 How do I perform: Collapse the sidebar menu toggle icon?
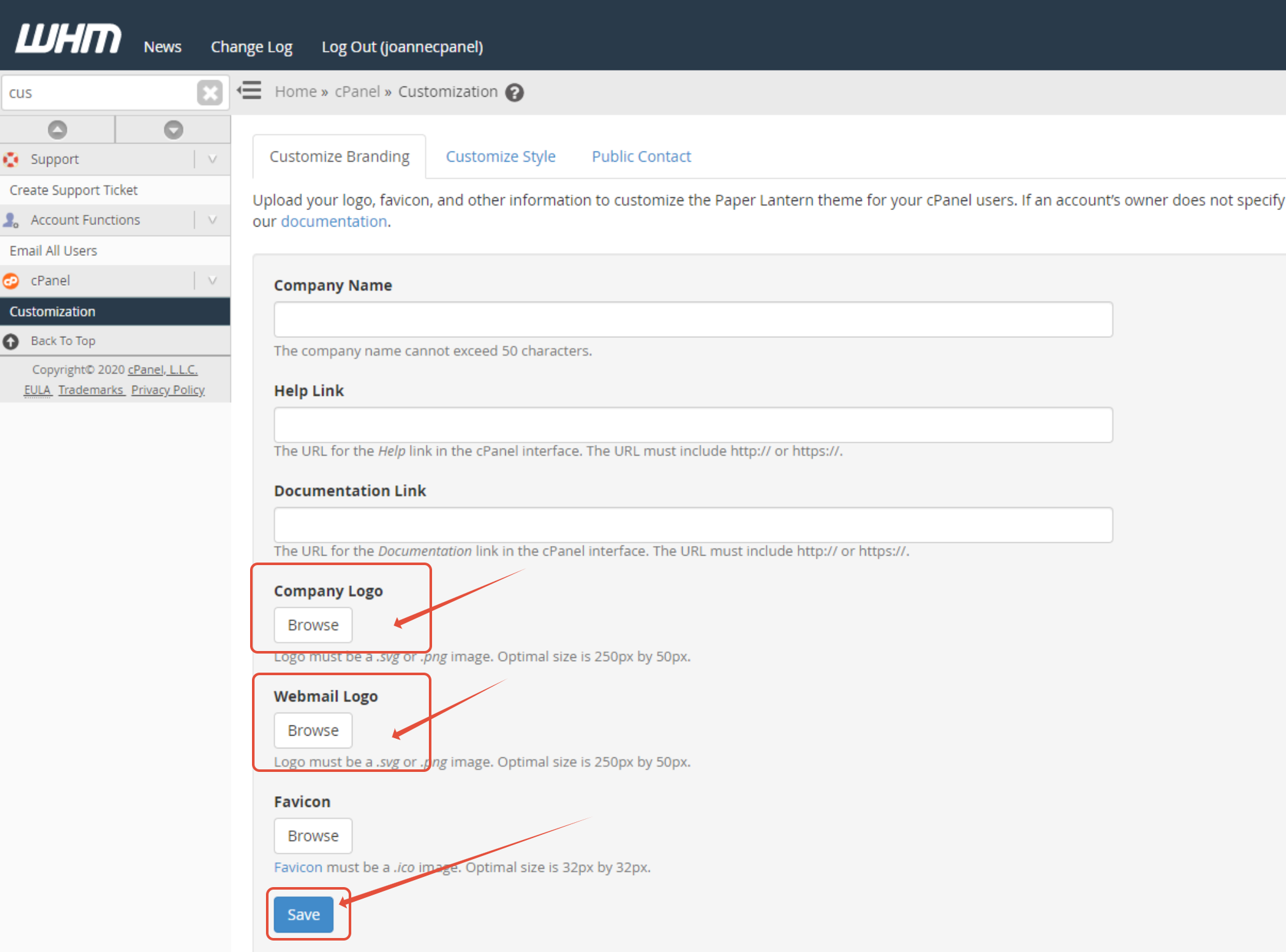pos(249,90)
